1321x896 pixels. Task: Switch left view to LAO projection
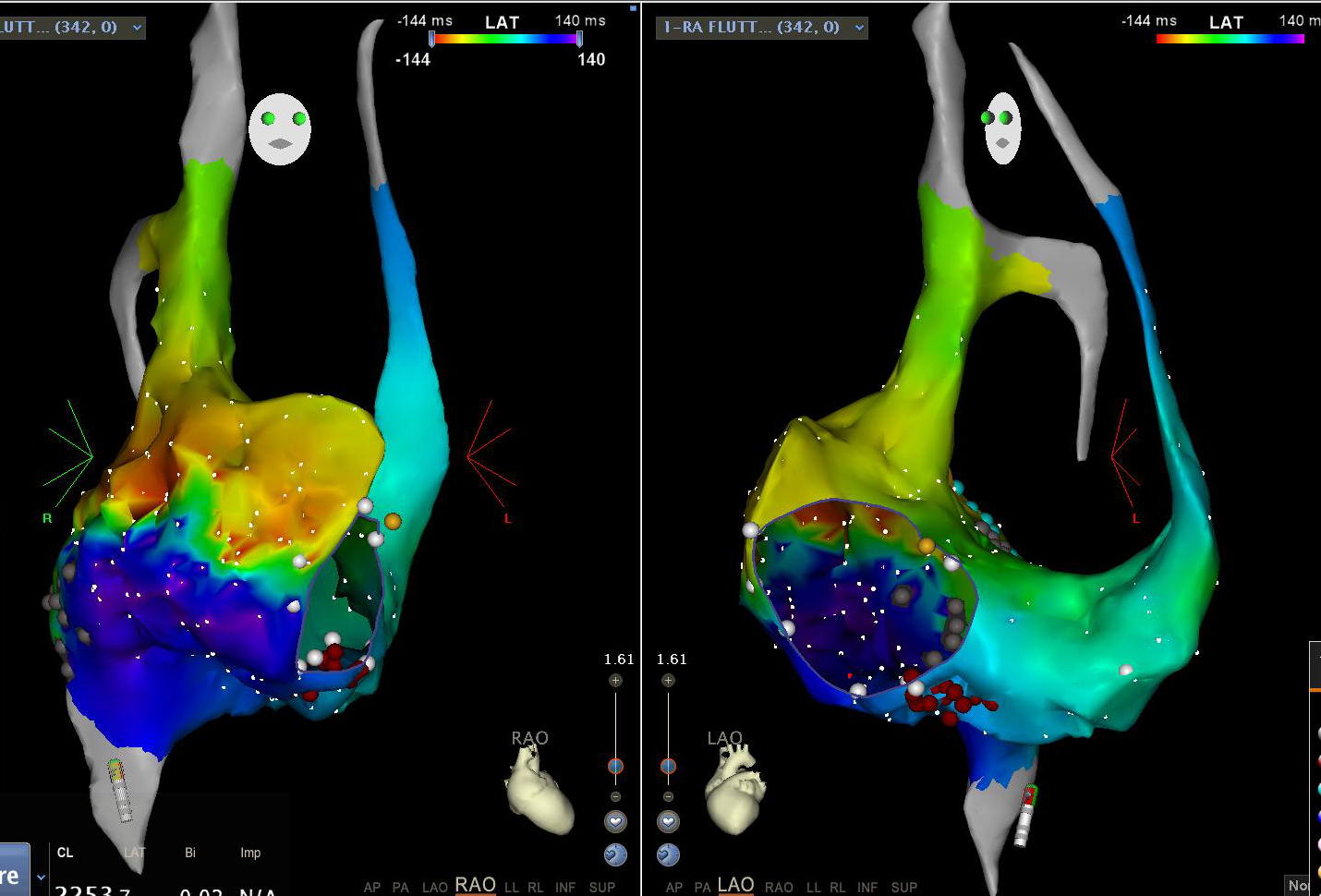[434, 887]
